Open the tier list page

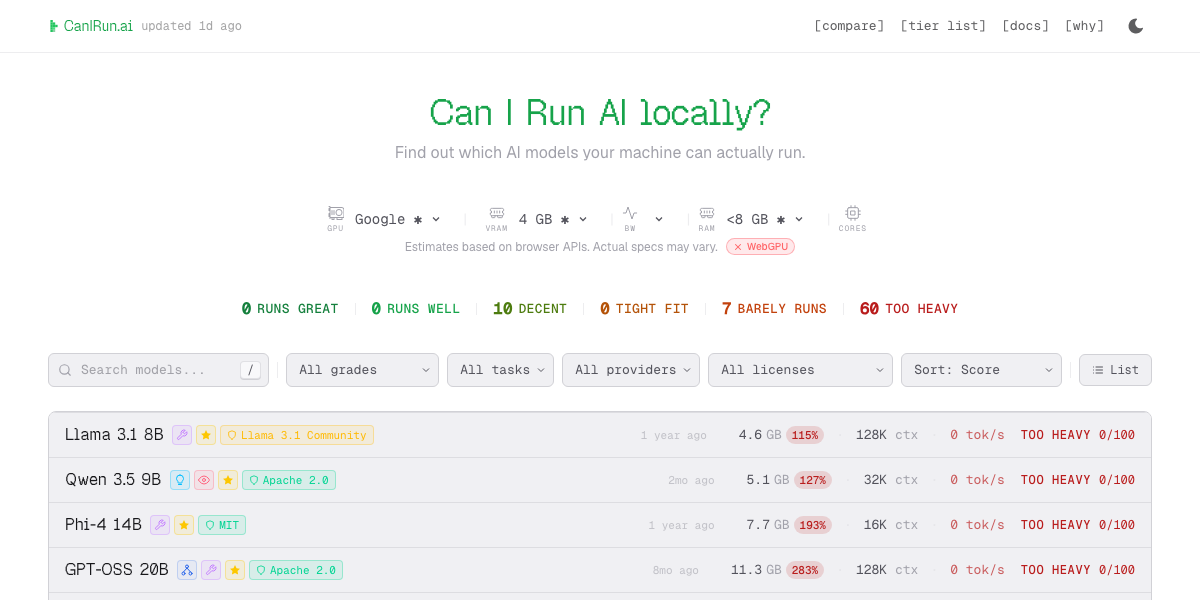tap(942, 25)
